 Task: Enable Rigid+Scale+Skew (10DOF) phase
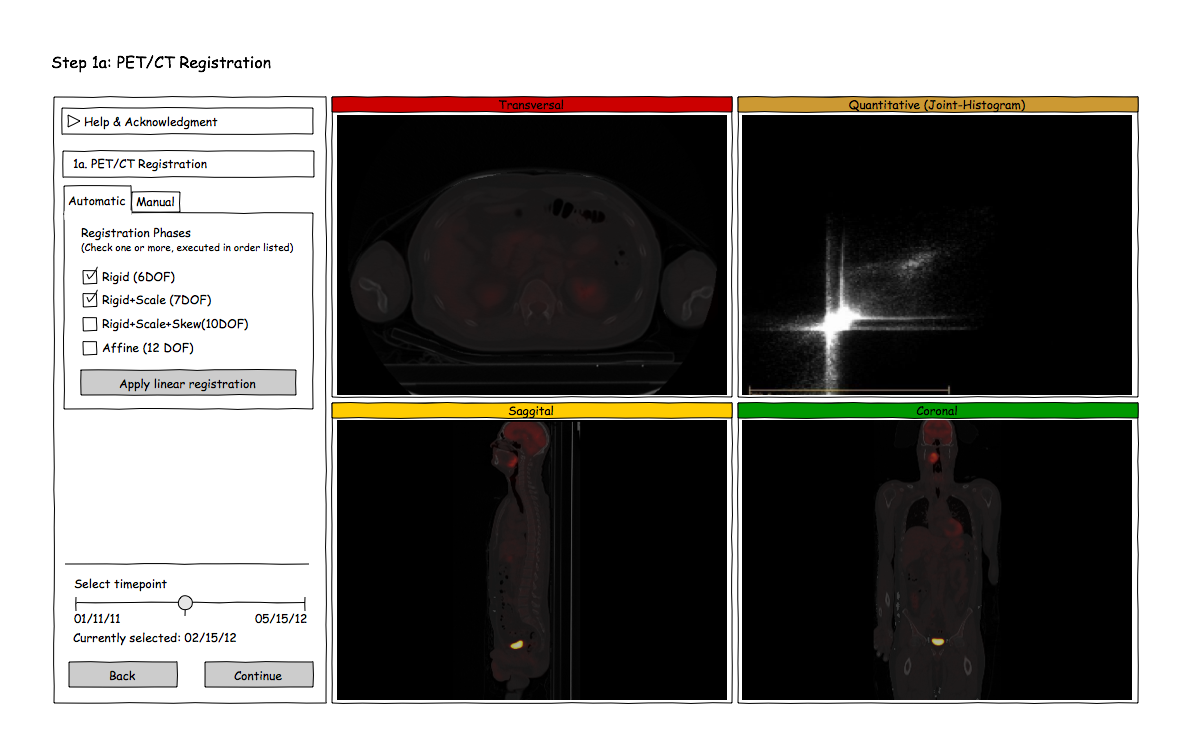(90, 324)
